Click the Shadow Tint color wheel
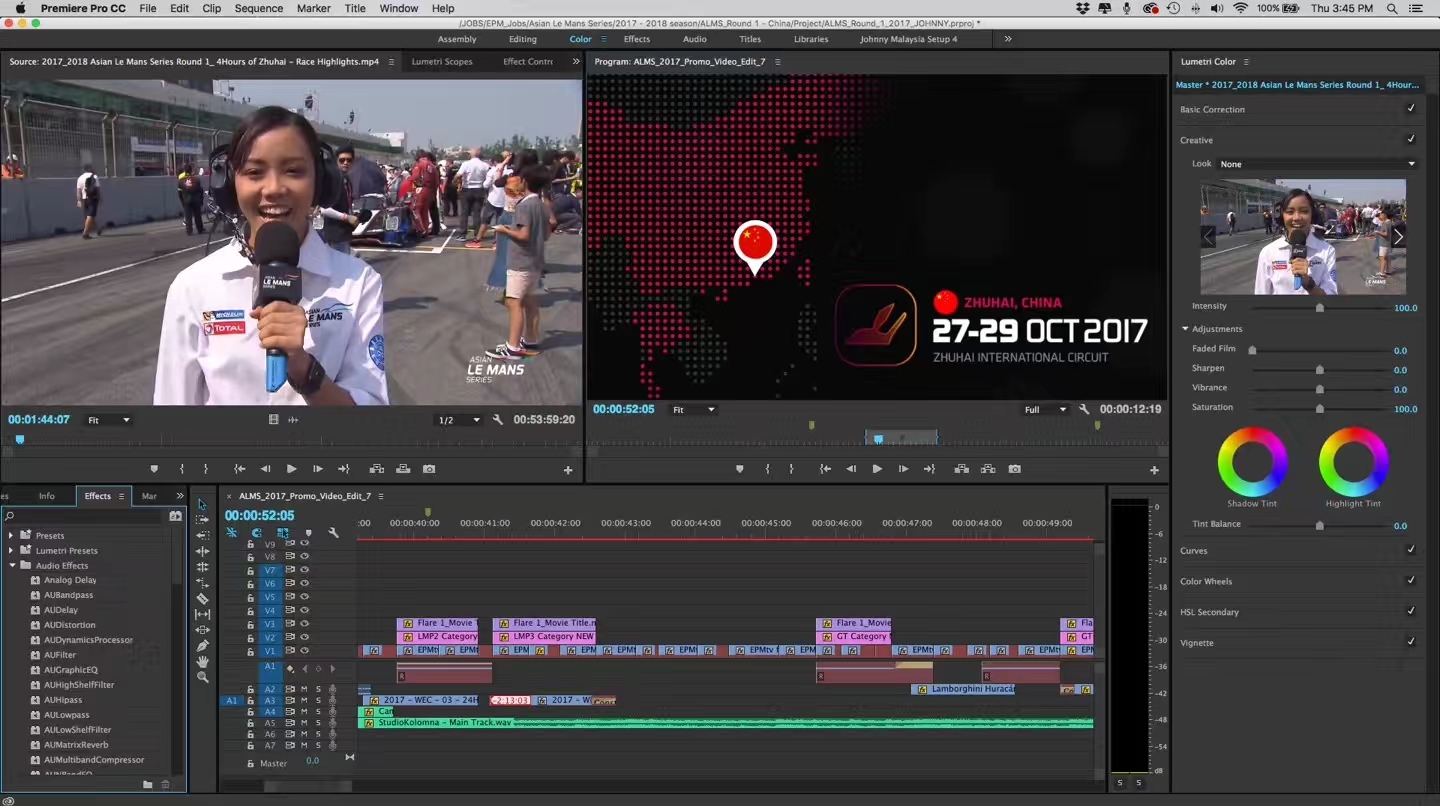Screen dimensions: 1440x806 (1252, 461)
